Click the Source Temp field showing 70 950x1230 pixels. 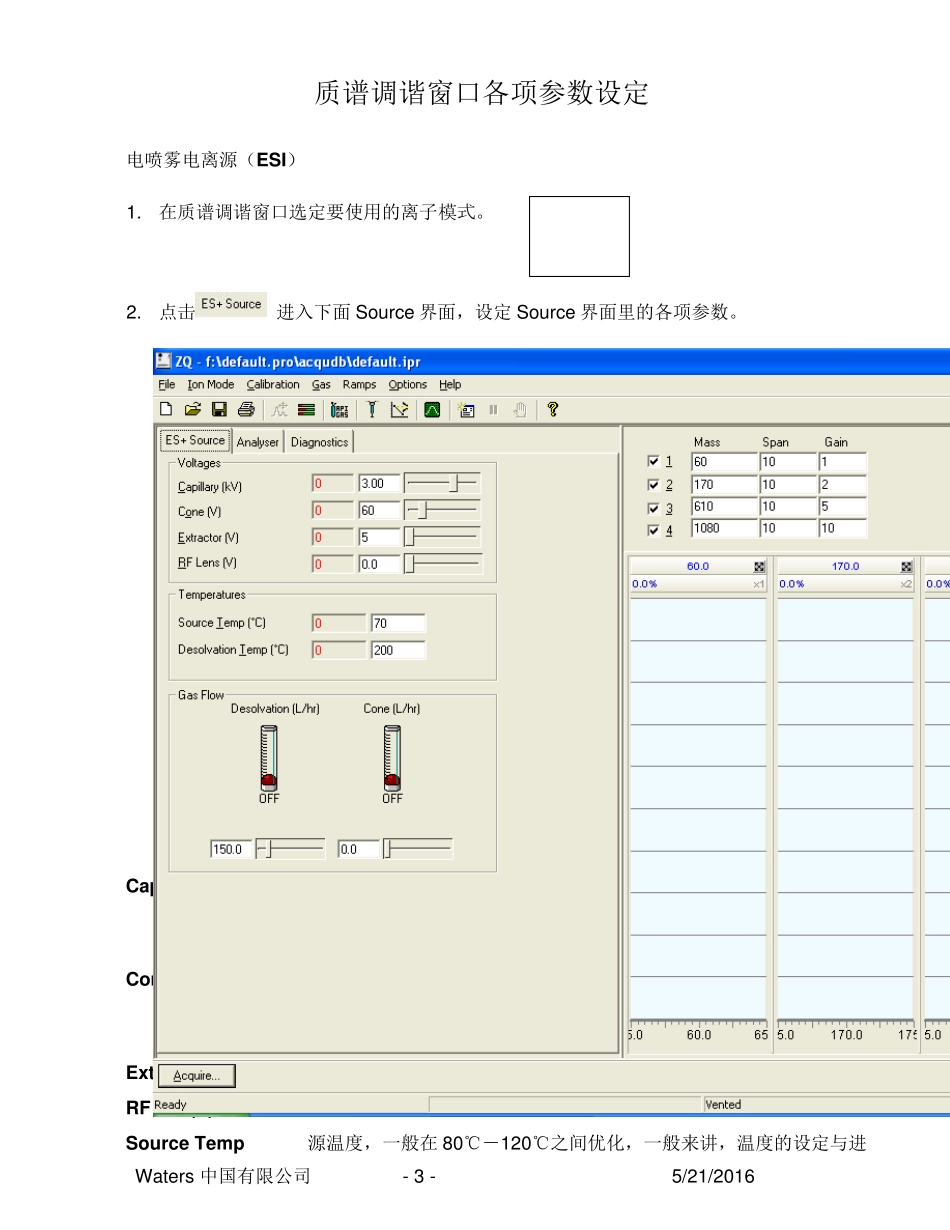[398, 623]
